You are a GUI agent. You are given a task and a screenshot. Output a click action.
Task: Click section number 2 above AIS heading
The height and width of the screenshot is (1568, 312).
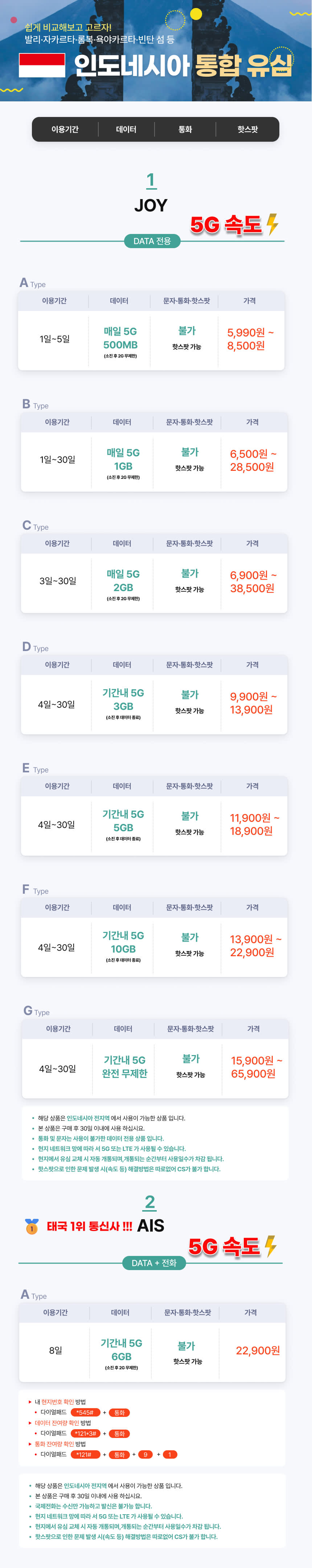point(150,1201)
